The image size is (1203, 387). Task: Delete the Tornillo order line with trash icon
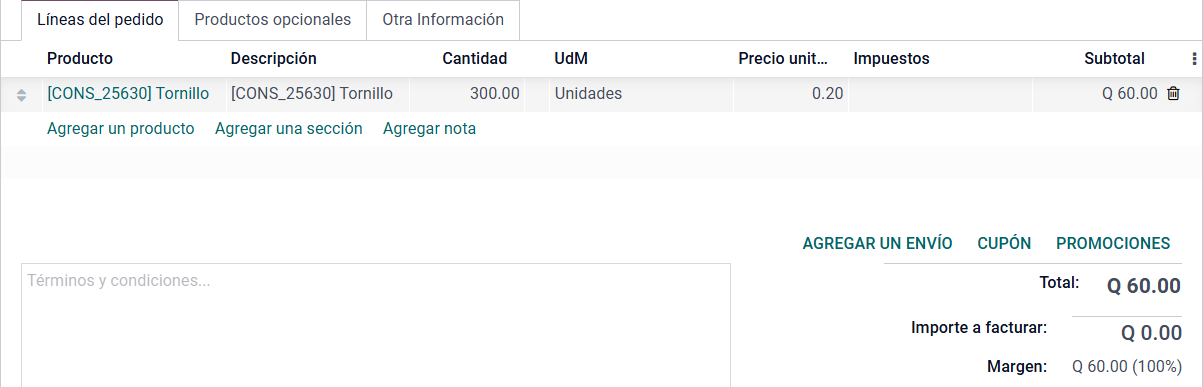(x=1174, y=94)
